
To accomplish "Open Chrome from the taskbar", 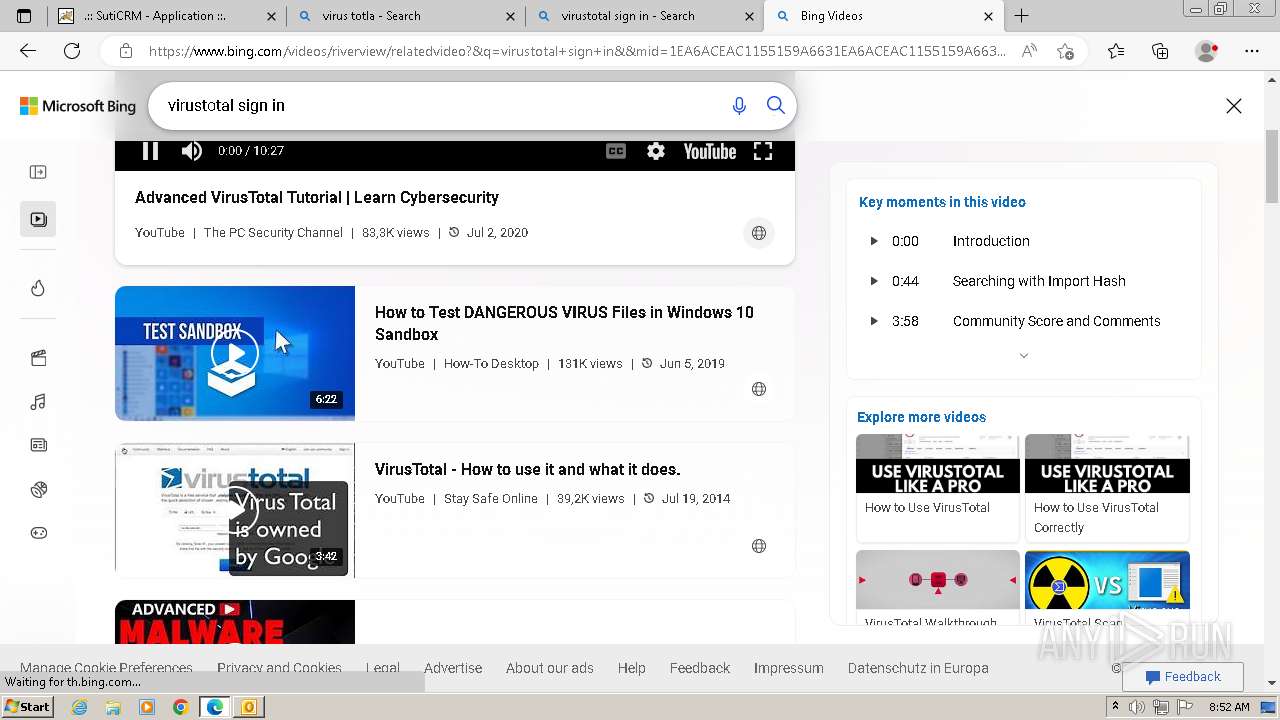I will pos(180,707).
